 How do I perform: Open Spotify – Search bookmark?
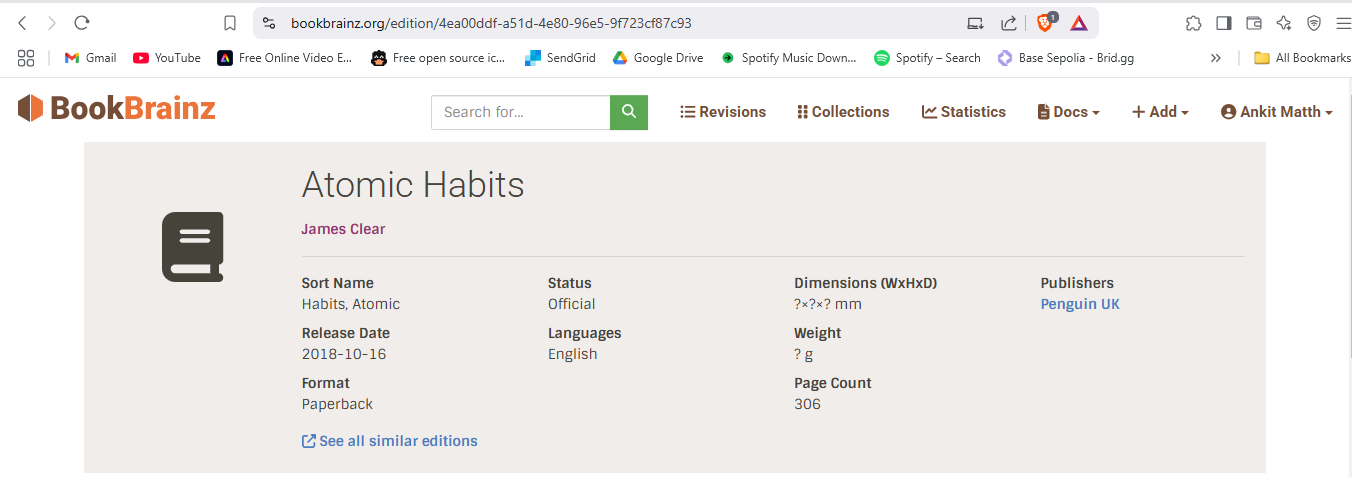[x=927, y=58]
